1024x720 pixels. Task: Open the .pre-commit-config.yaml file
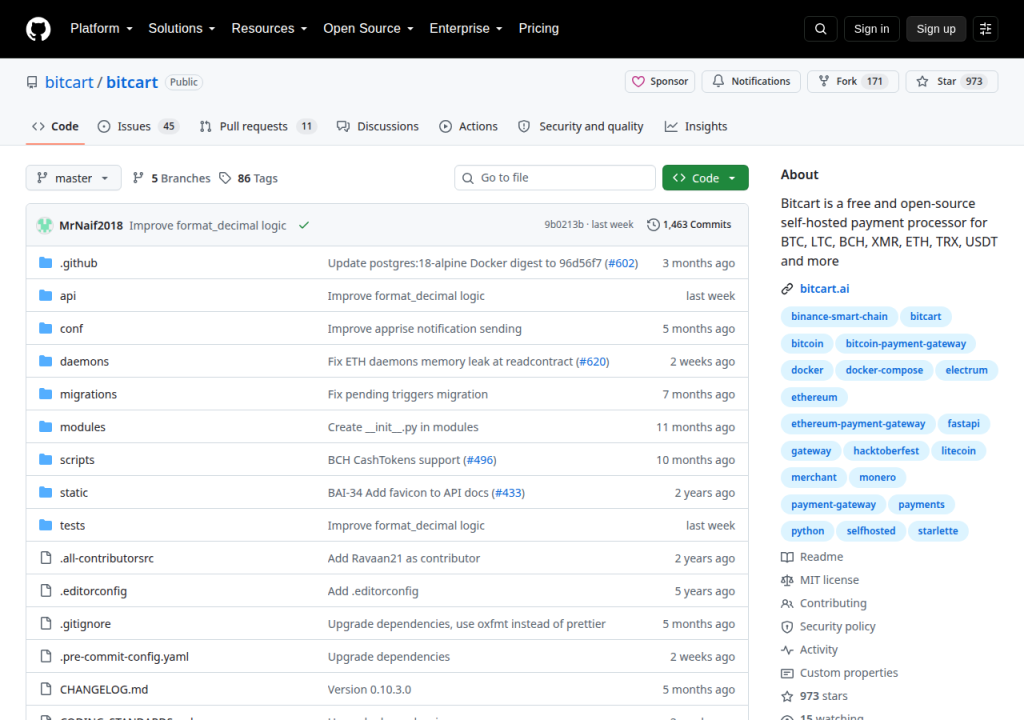(124, 656)
